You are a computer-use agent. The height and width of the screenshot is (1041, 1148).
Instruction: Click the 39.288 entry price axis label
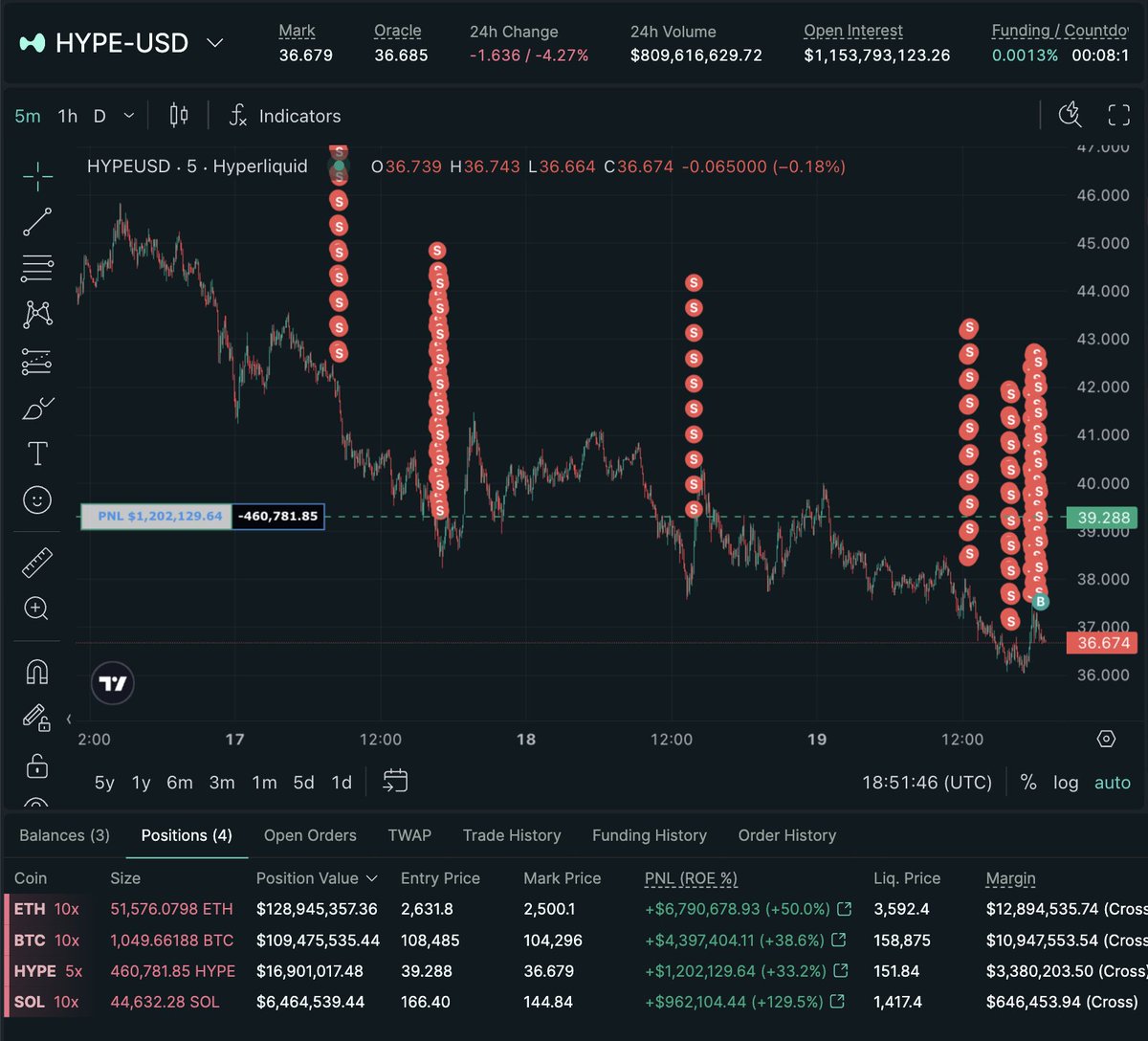[1104, 518]
